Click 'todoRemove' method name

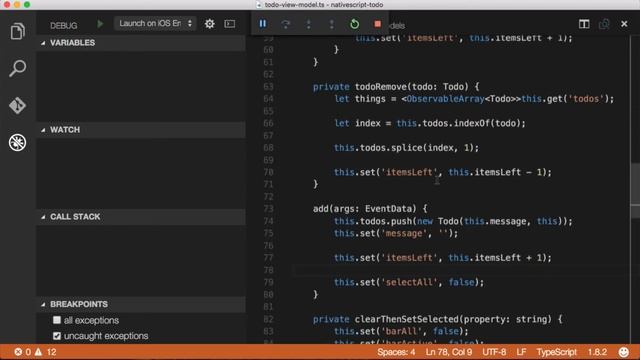click(x=381, y=87)
